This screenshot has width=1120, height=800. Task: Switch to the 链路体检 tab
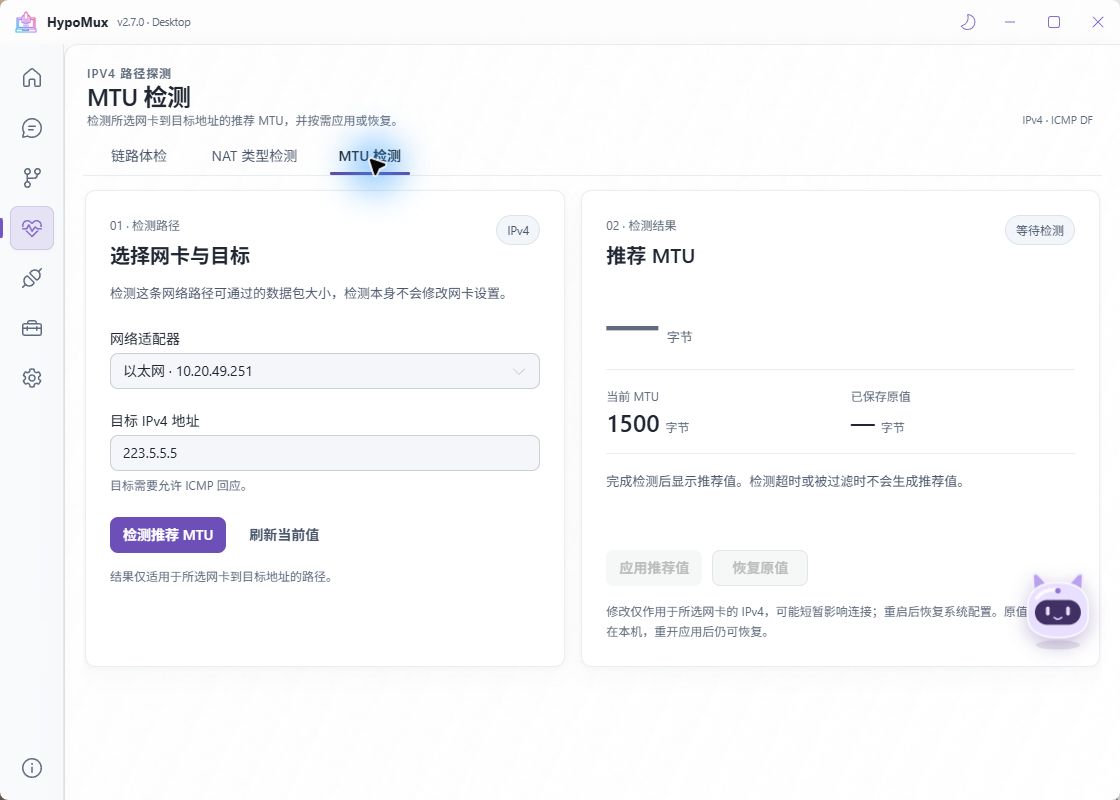pos(139,156)
